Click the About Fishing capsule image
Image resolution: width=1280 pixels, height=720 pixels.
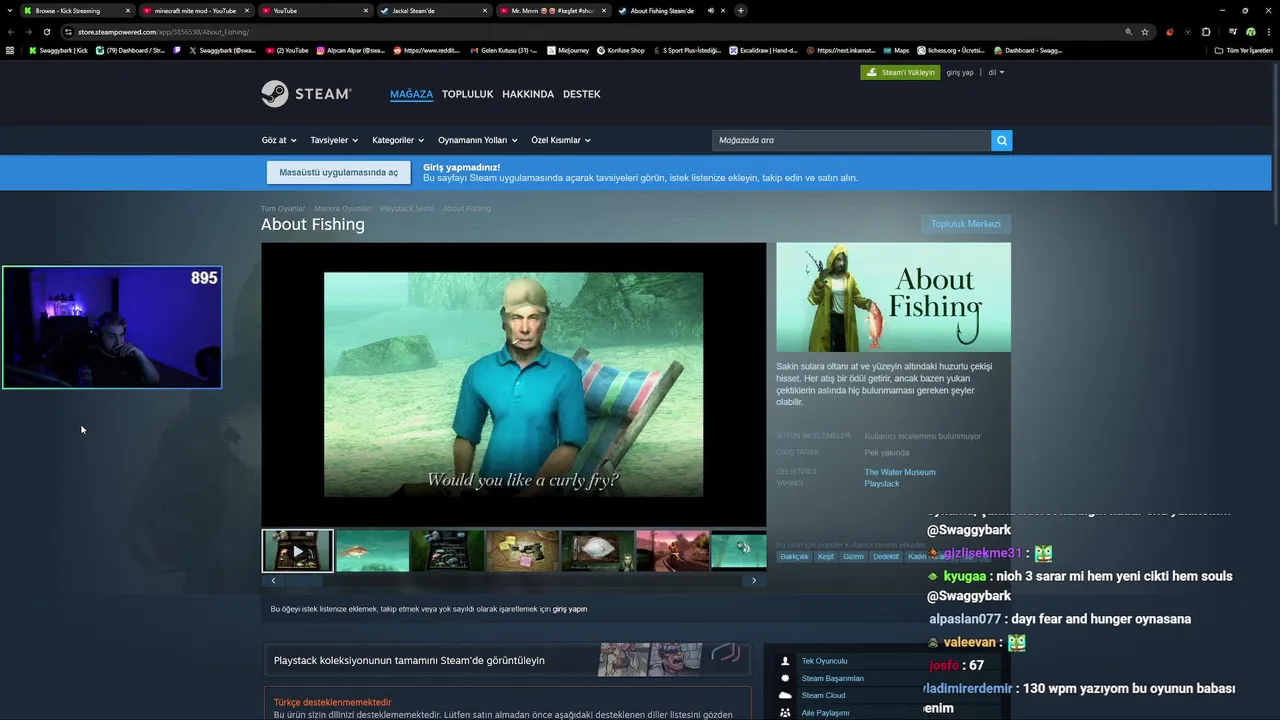click(x=893, y=297)
